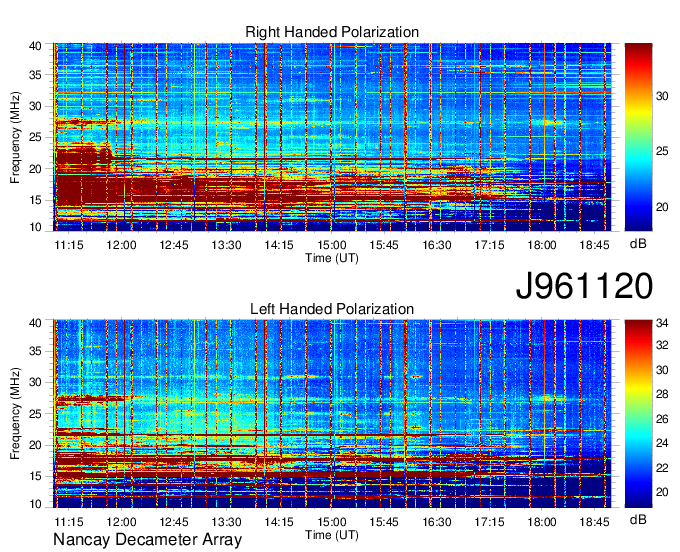Image resolution: width=680 pixels, height=552 pixels.
Task: Click the "Time (UT)" axis label of the Right Handed plot
Action: pyautogui.click(x=332, y=258)
